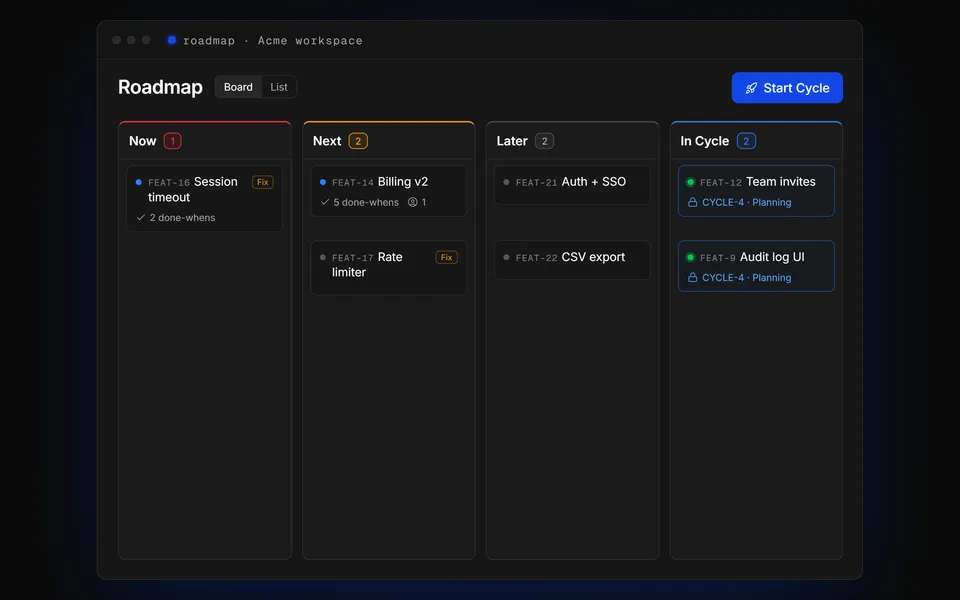The image size is (960, 600).
Task: Click the Later column header label
Action: [512, 141]
